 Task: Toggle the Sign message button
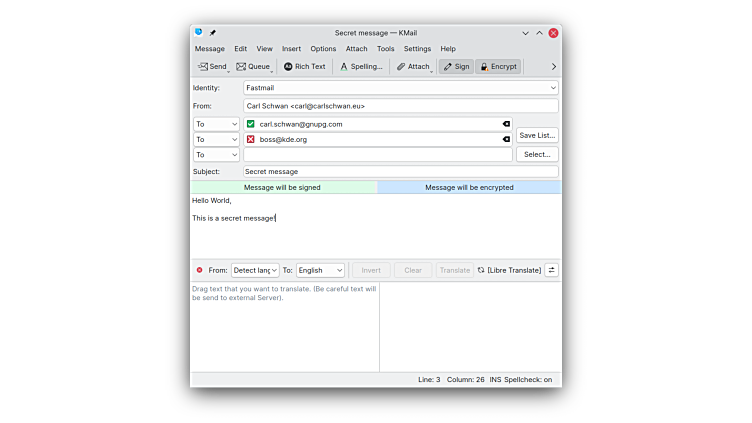click(456, 67)
